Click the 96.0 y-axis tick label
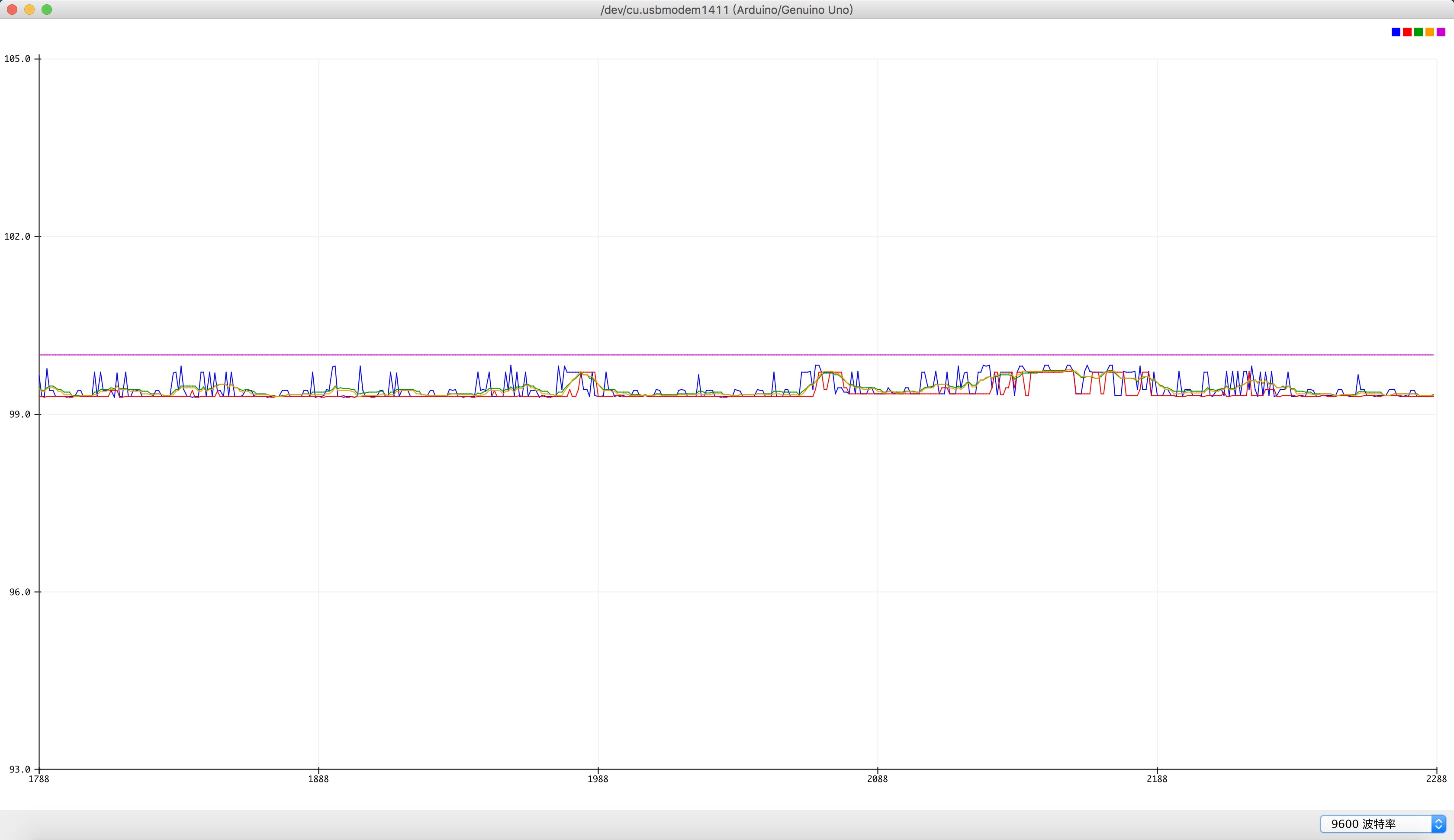The image size is (1454, 840). click(19, 592)
